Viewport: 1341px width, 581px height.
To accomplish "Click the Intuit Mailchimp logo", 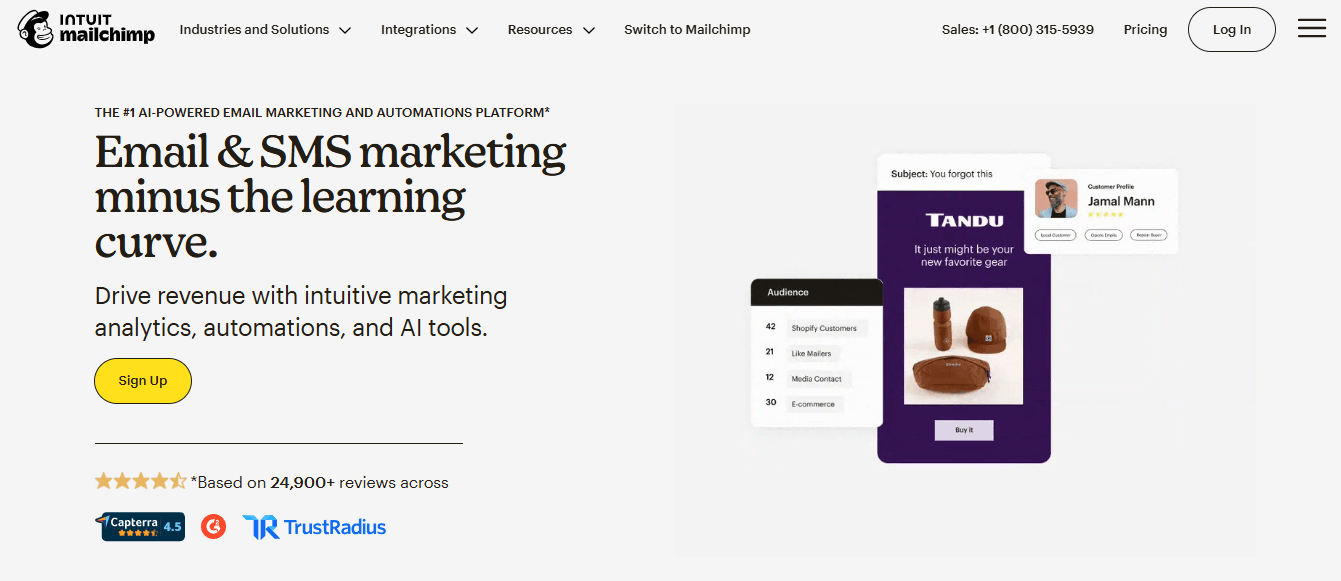I will coord(86,29).
